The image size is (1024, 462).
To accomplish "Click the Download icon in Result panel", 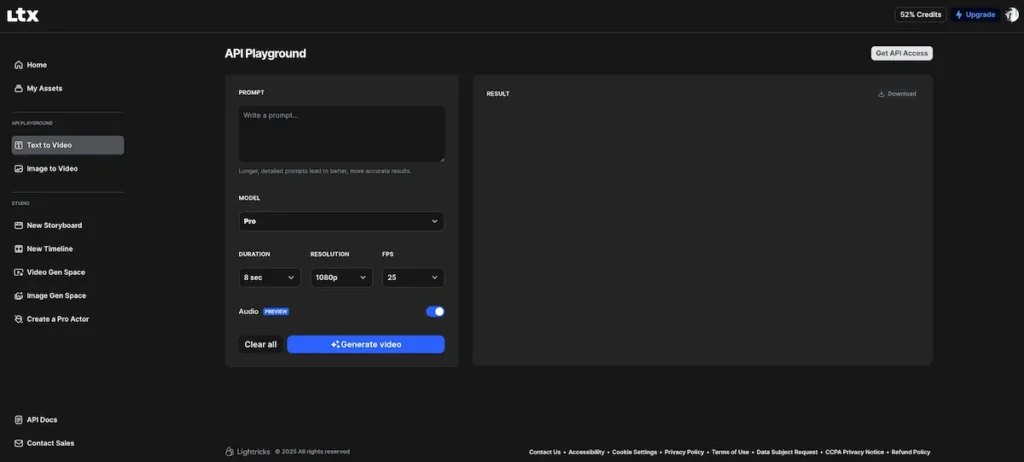I will coord(881,94).
